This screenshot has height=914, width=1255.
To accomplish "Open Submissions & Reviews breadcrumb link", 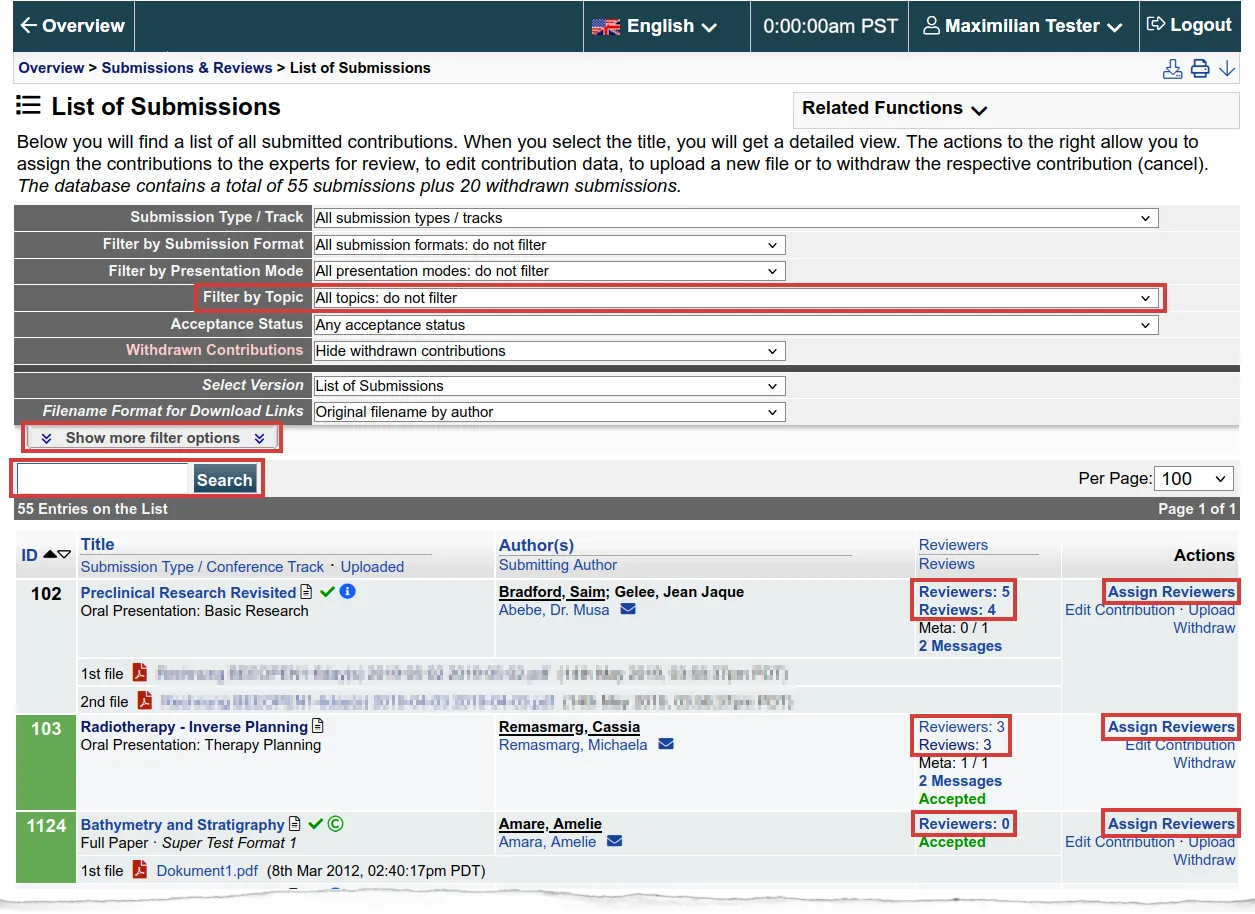I will [x=187, y=68].
